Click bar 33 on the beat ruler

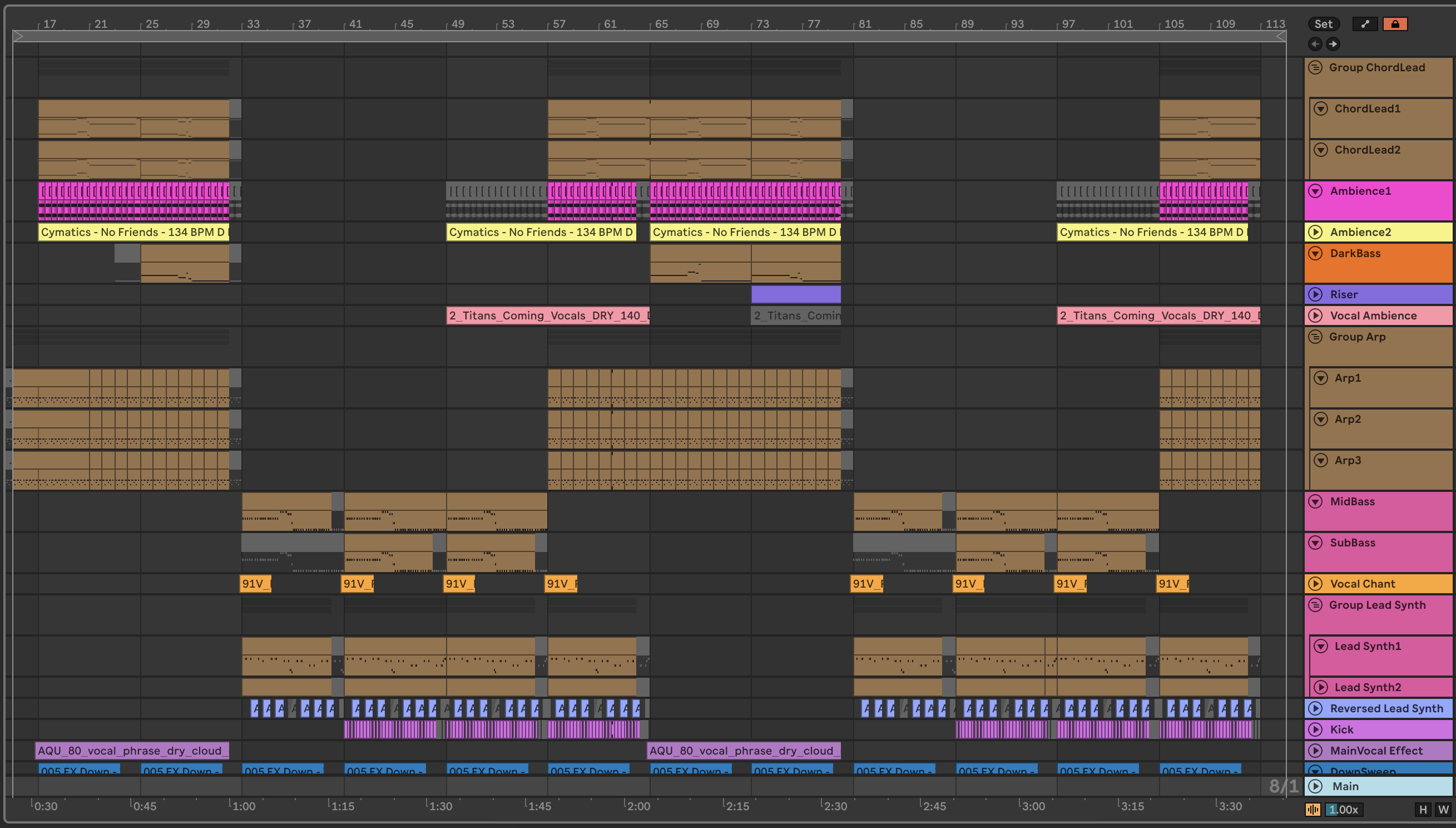coord(253,24)
